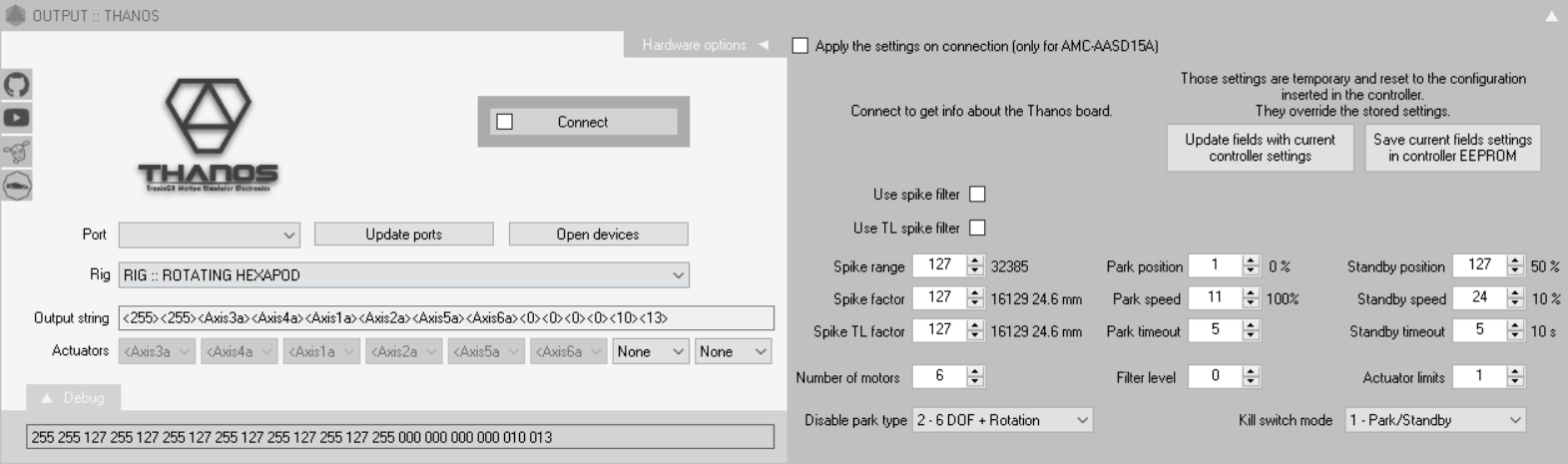The image size is (1568, 464).
Task: Click the Number of motors value field
Action: coord(939,376)
